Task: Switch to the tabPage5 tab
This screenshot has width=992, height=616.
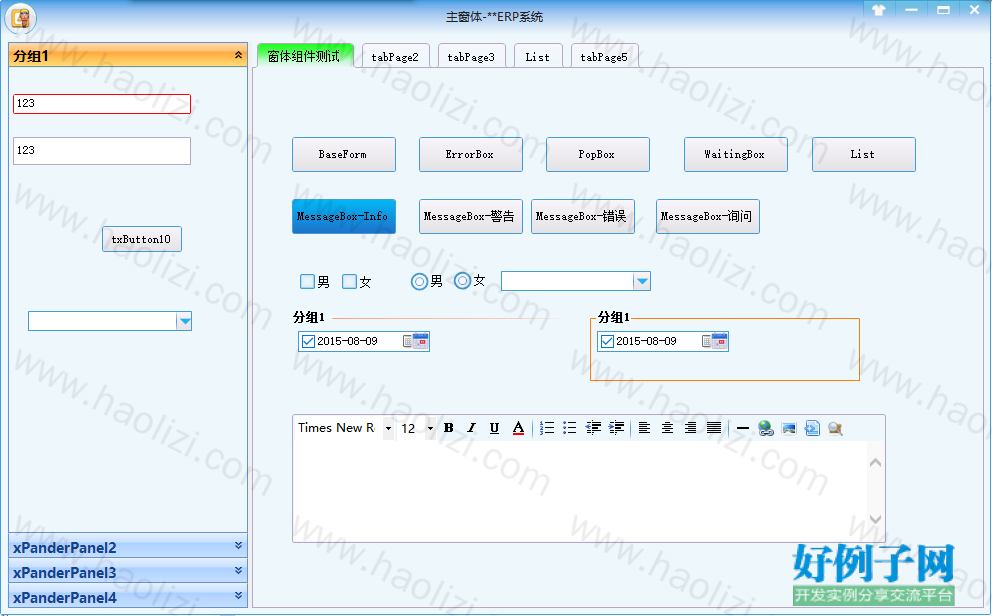Action: pos(604,56)
